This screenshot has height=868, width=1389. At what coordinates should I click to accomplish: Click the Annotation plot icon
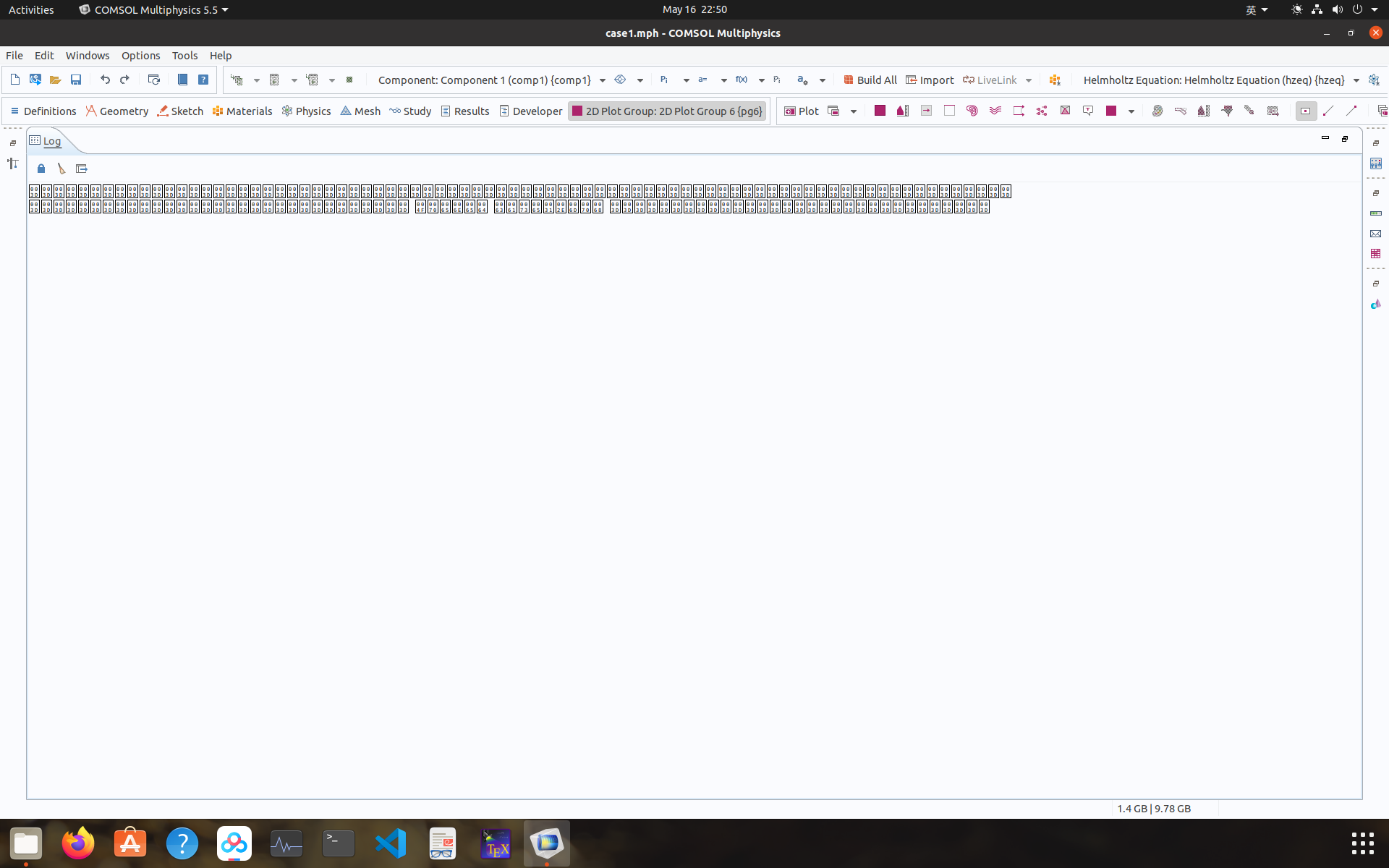(x=1088, y=111)
